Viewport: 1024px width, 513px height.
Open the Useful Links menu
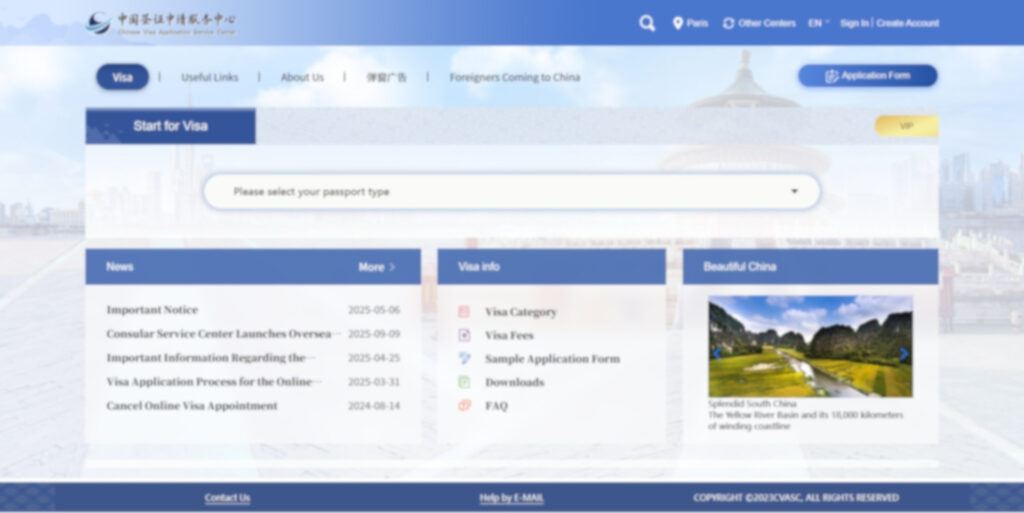pos(210,77)
